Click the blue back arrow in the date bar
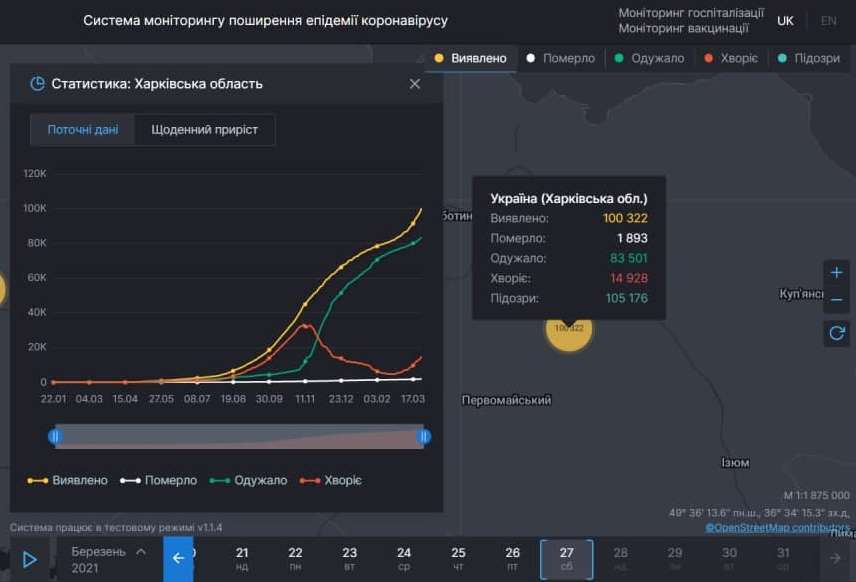This screenshot has height=582, width=856. (178, 559)
